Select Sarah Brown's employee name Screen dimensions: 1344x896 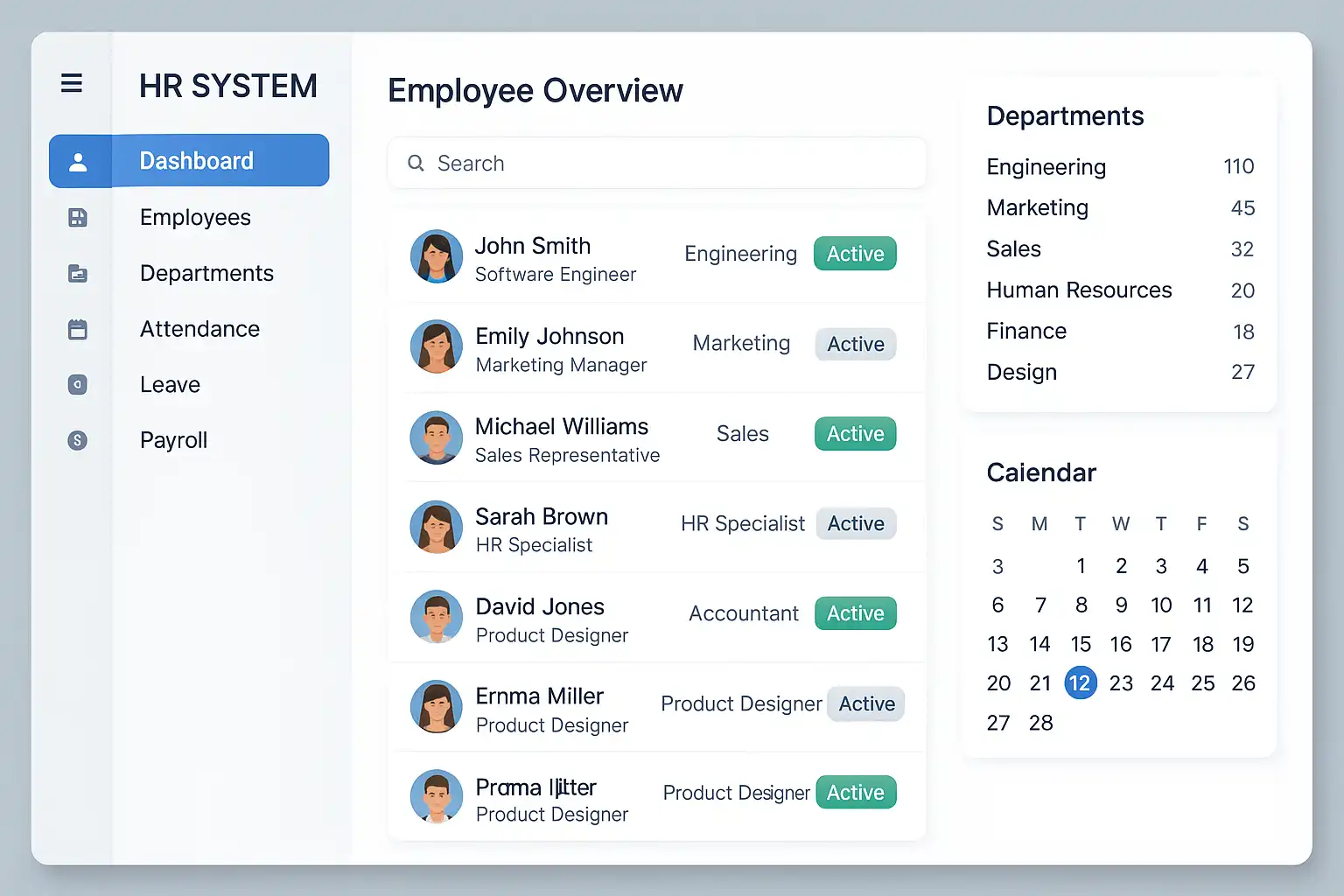tap(541, 516)
